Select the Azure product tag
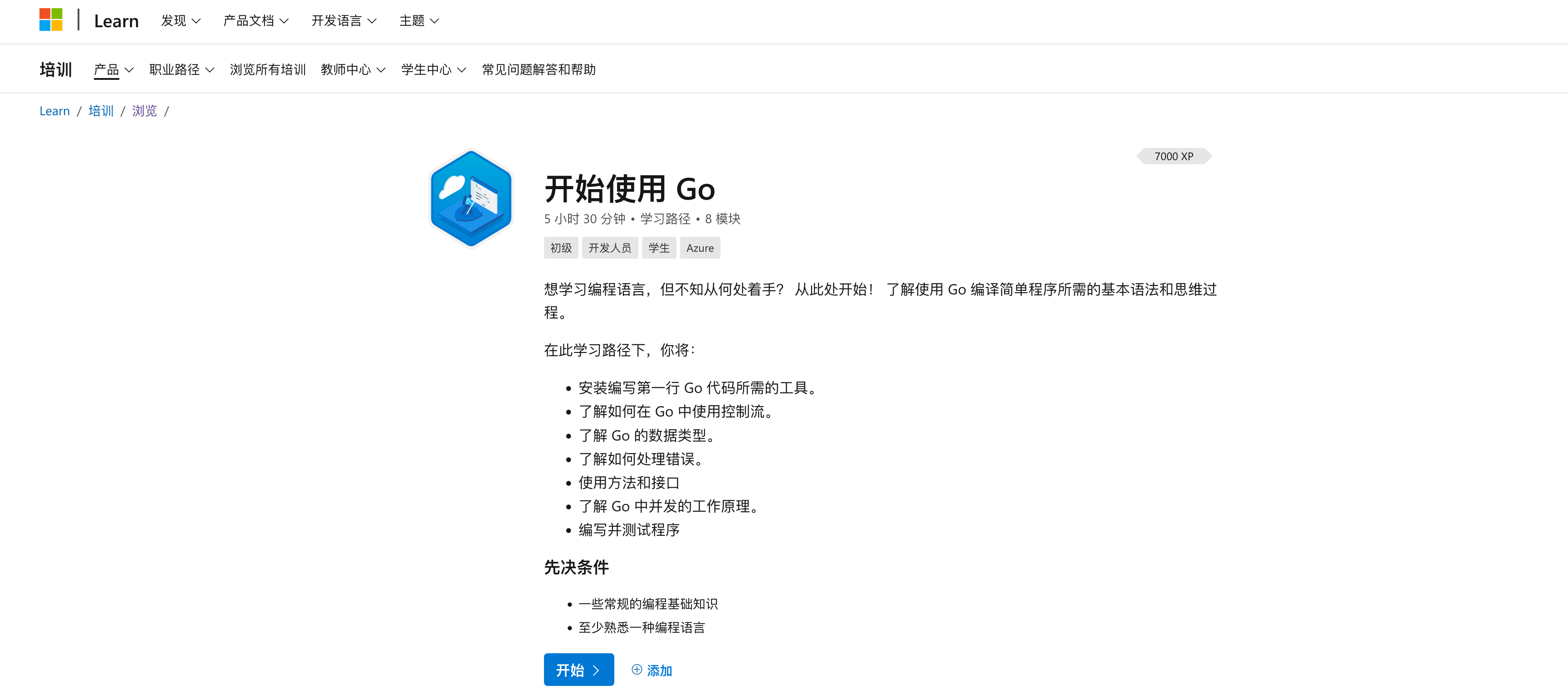Viewport: 1568px width, 695px height. pyautogui.click(x=700, y=248)
